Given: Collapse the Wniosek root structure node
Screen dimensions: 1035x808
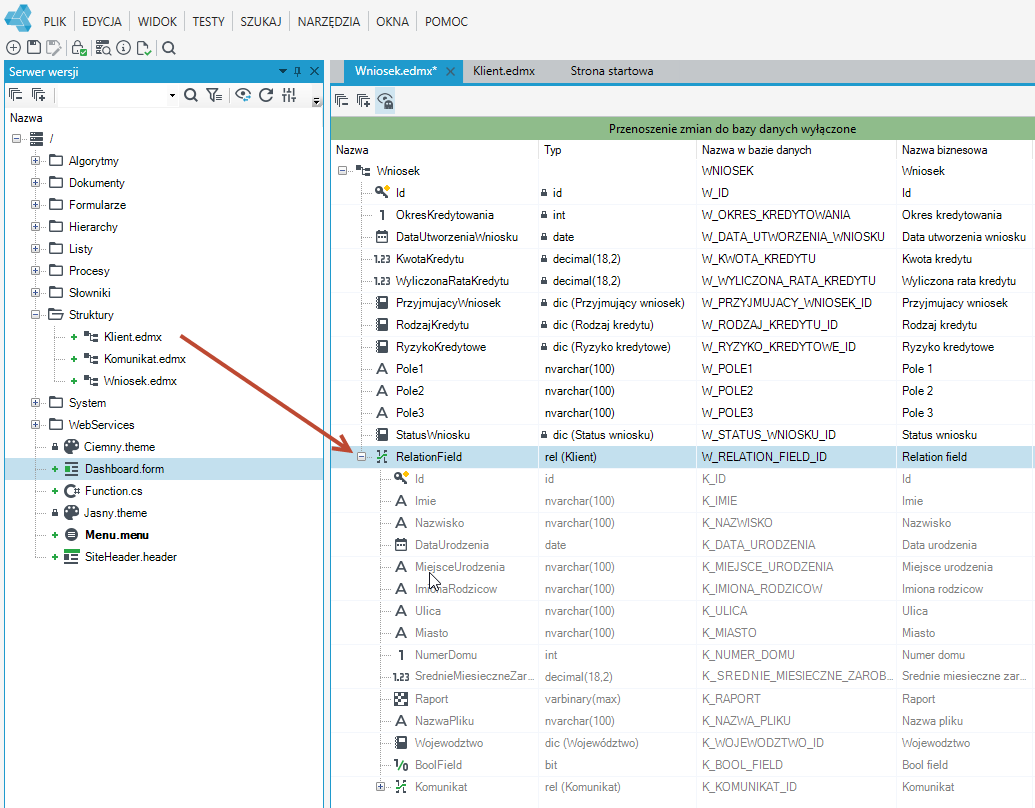Looking at the screenshot, I should coord(342,171).
